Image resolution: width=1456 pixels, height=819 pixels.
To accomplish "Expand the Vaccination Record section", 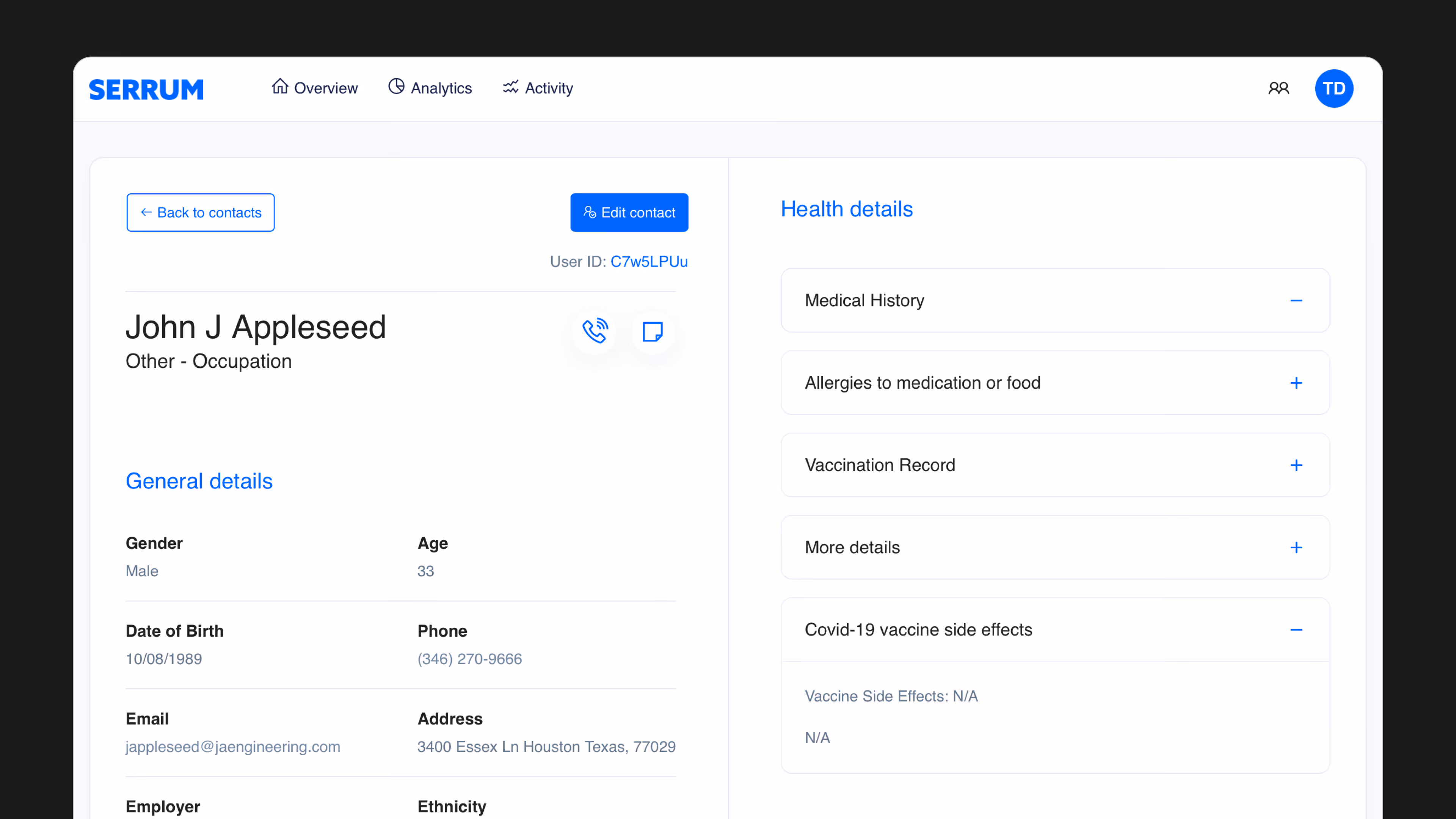I will pyautogui.click(x=1296, y=465).
